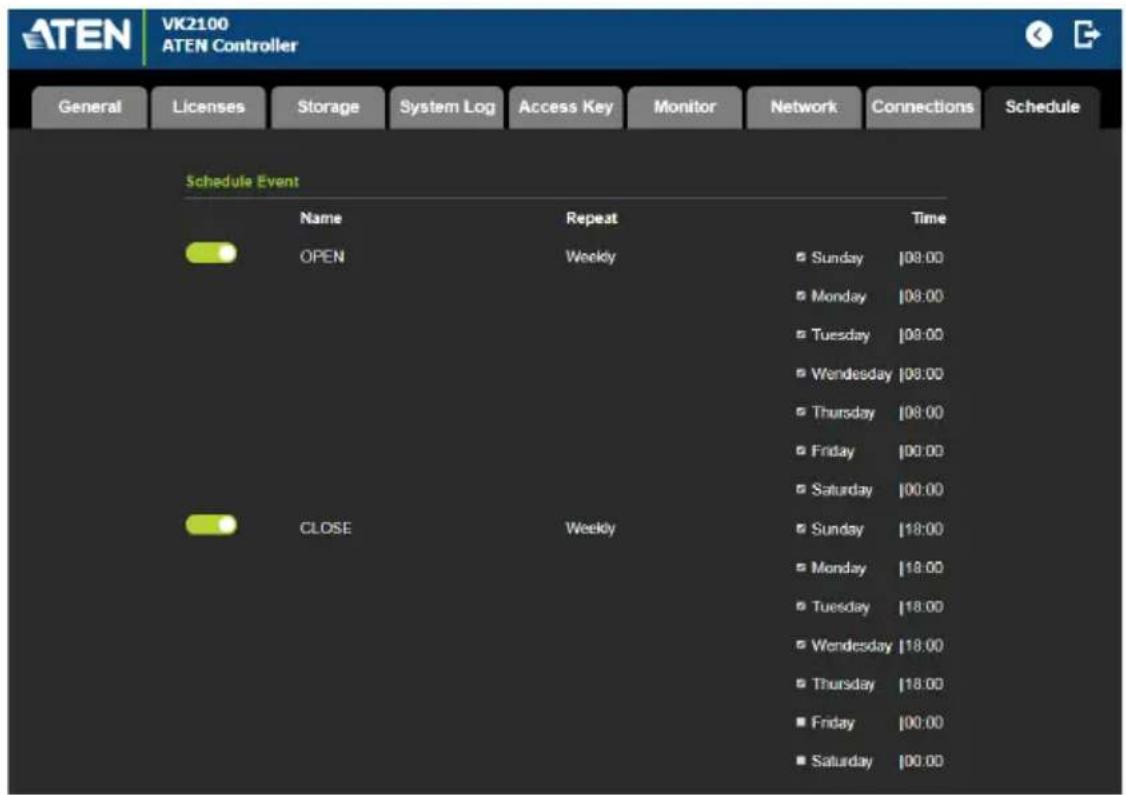Switch to the Storage tab
Image resolution: width=1126 pixels, height=795 pixels.
(328, 107)
